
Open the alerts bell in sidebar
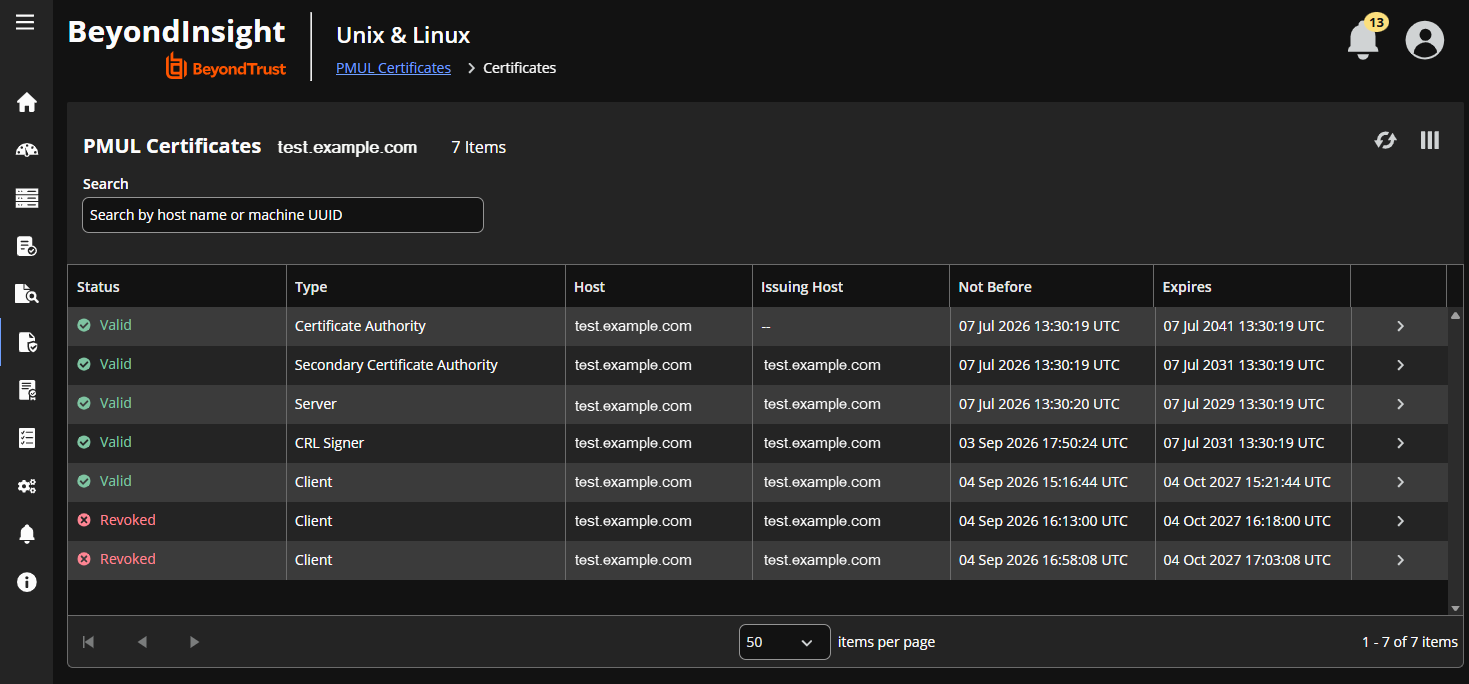pyautogui.click(x=27, y=534)
